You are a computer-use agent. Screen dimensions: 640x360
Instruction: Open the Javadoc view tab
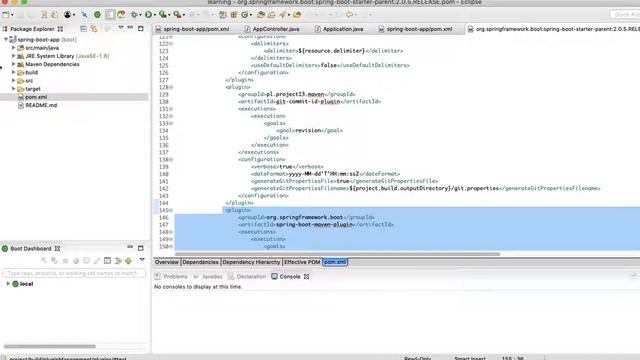click(208, 276)
